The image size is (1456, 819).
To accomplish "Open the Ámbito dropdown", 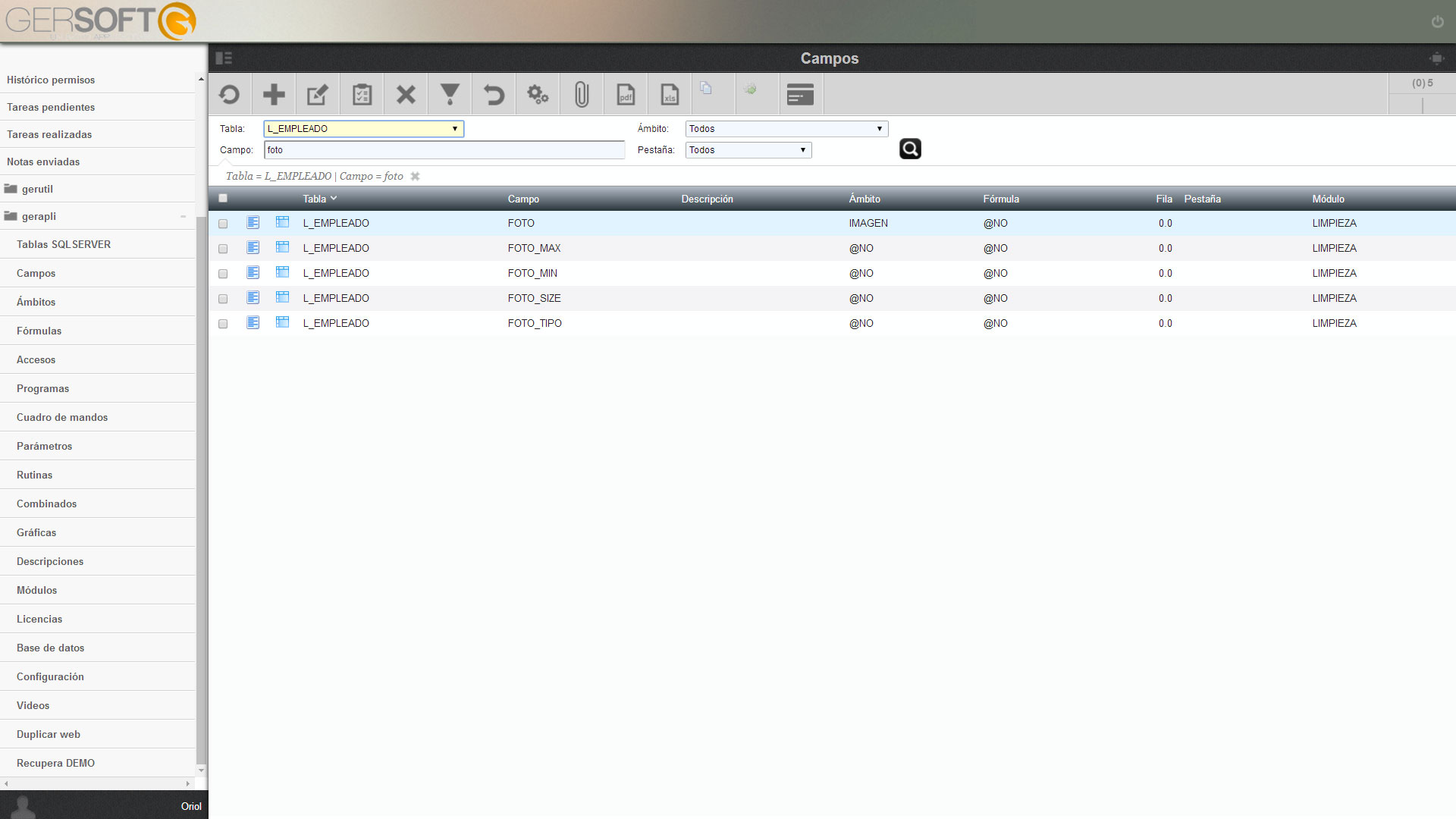I will tap(786, 129).
